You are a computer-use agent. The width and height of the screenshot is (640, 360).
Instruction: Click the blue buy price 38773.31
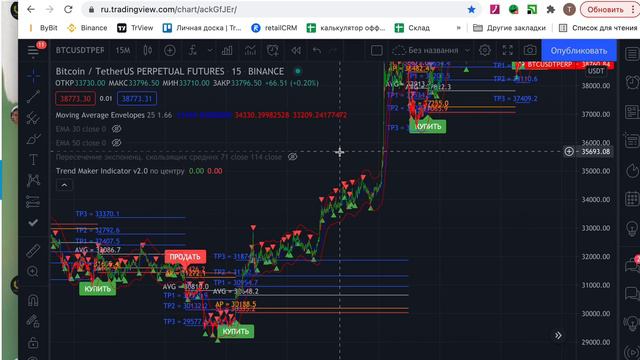click(x=137, y=98)
